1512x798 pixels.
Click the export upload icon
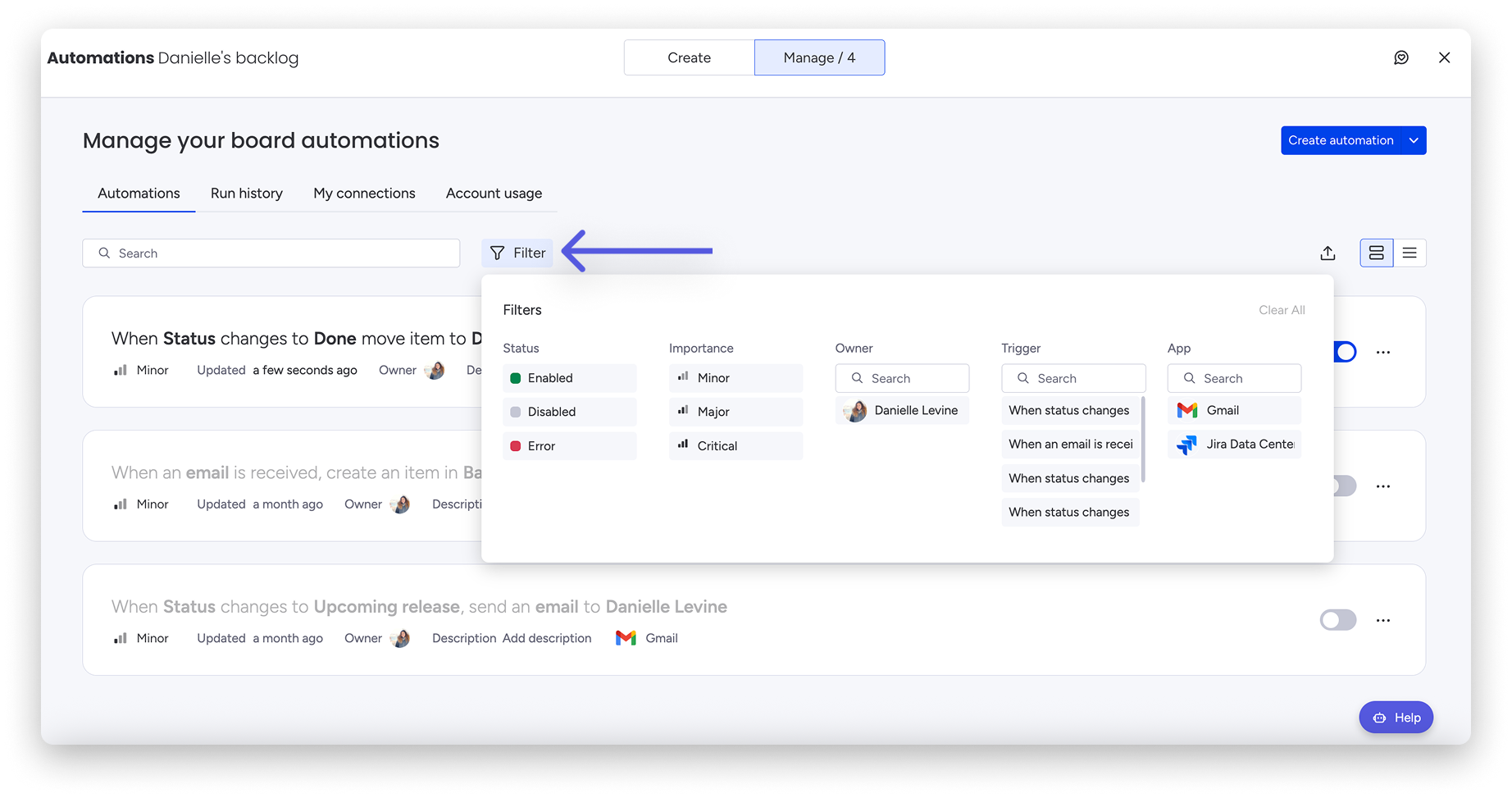[1328, 253]
